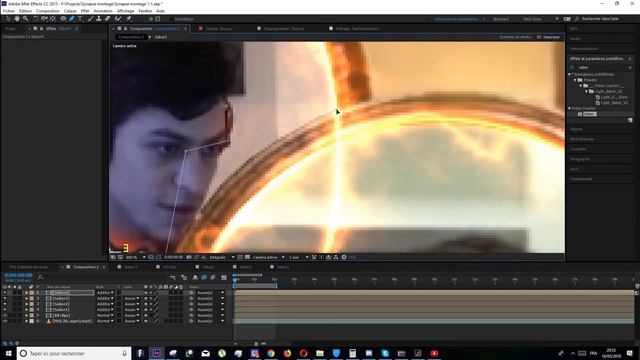Collapse the Animations prédéfinies tree group
Image resolution: width=640 pixels, height=360 pixels.
[570, 74]
